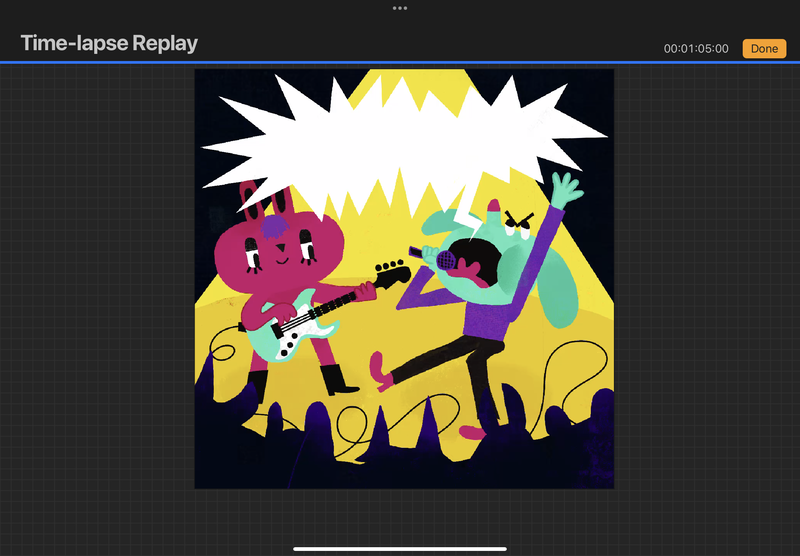Click the singer's floppy green ear
The width and height of the screenshot is (800, 556).
pos(547,290)
